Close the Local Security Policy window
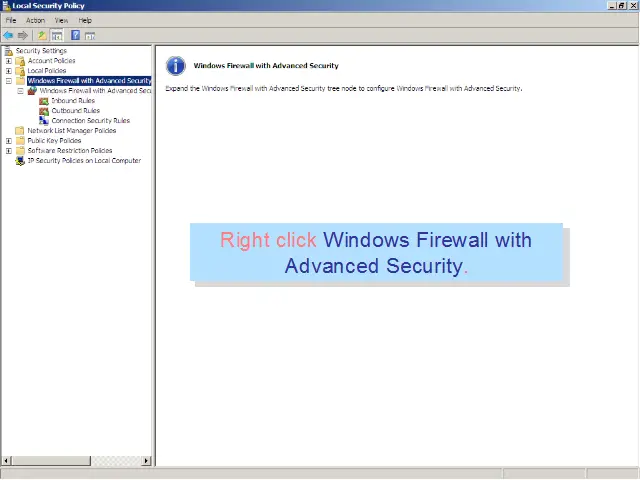This screenshot has width=640, height=480. coord(633,6)
